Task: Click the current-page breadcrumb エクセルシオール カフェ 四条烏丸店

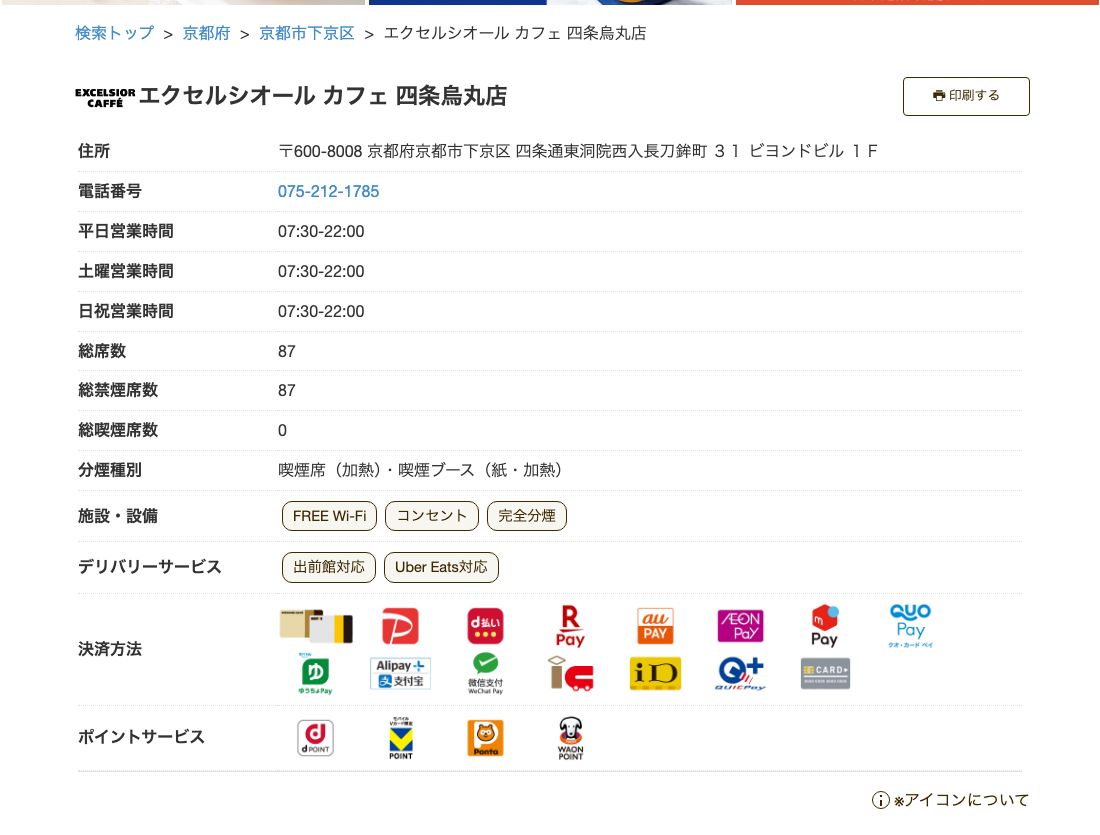Action: (x=515, y=33)
